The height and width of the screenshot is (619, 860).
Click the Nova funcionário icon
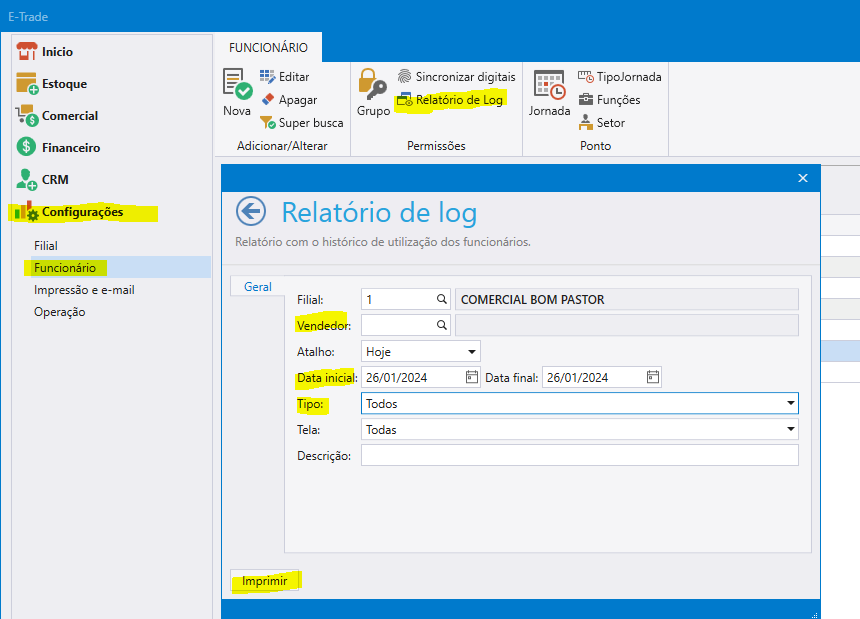click(x=237, y=86)
